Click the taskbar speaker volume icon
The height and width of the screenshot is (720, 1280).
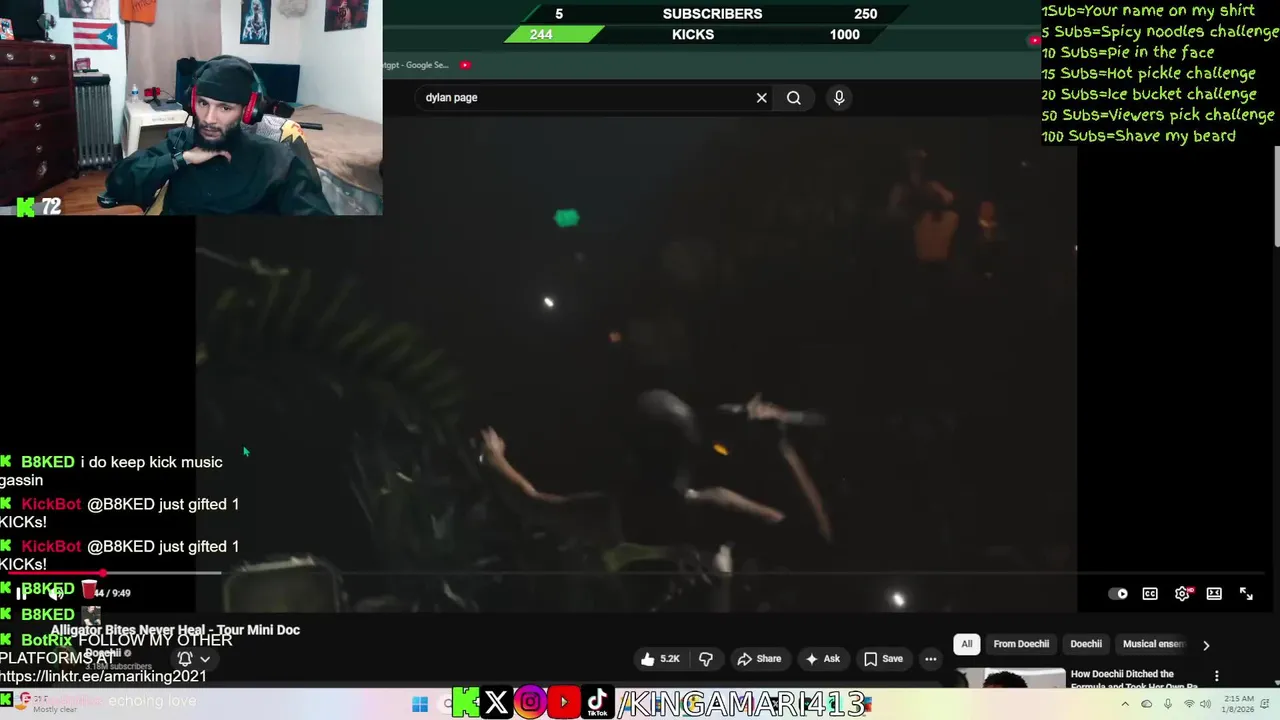click(1203, 704)
